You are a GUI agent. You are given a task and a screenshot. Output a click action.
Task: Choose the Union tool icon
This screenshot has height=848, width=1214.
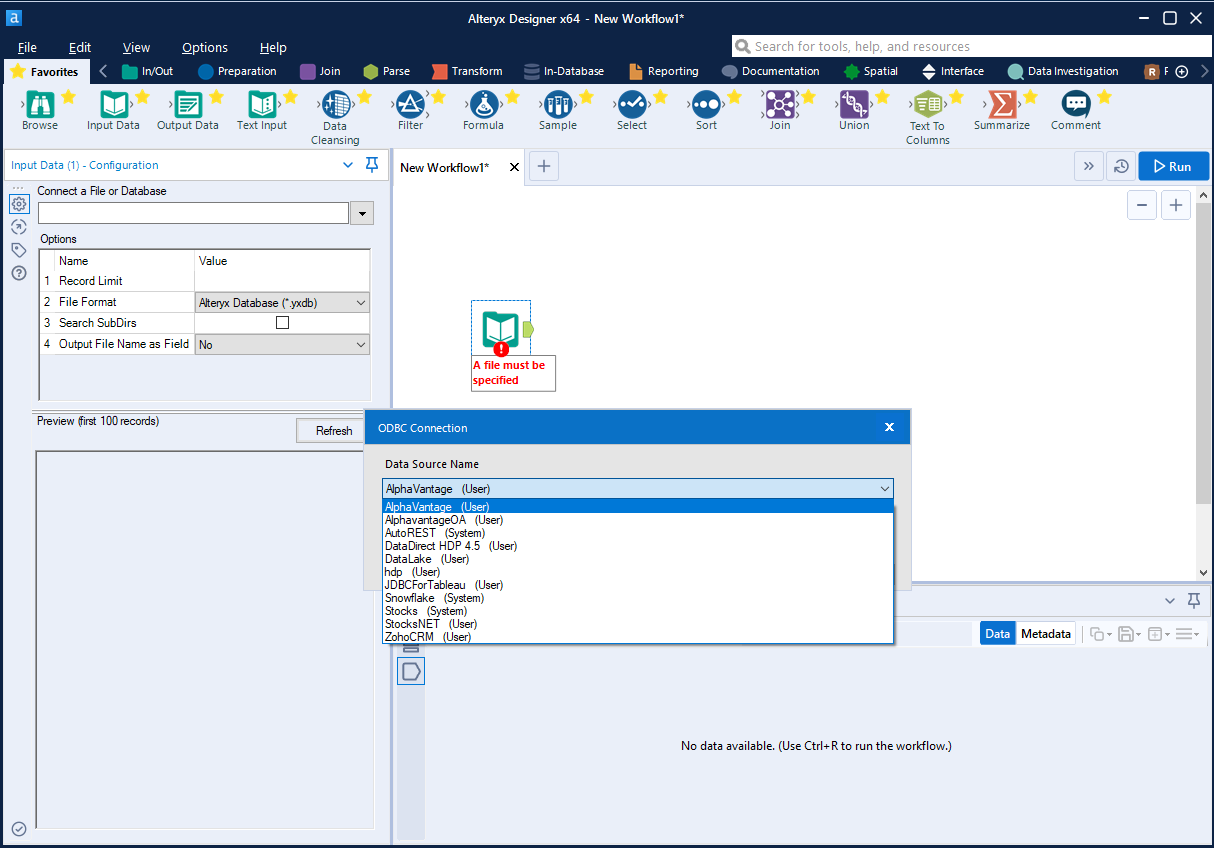pyautogui.click(x=854, y=104)
